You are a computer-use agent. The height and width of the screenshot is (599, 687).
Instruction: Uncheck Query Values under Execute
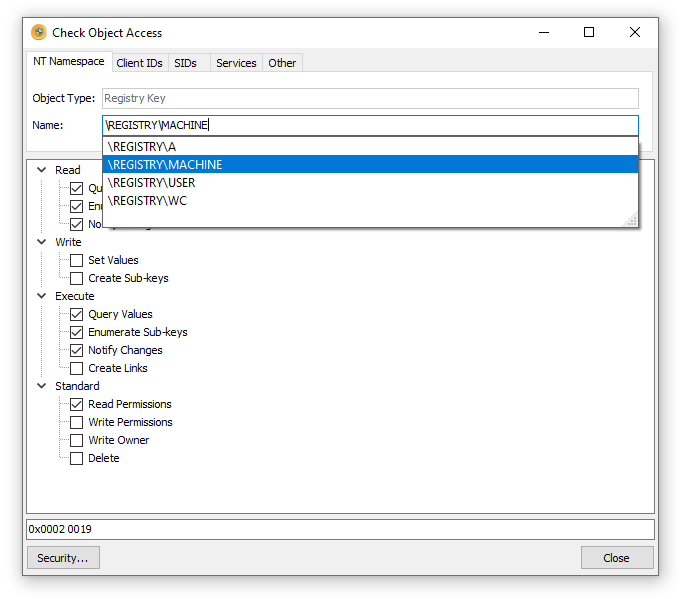(x=77, y=314)
